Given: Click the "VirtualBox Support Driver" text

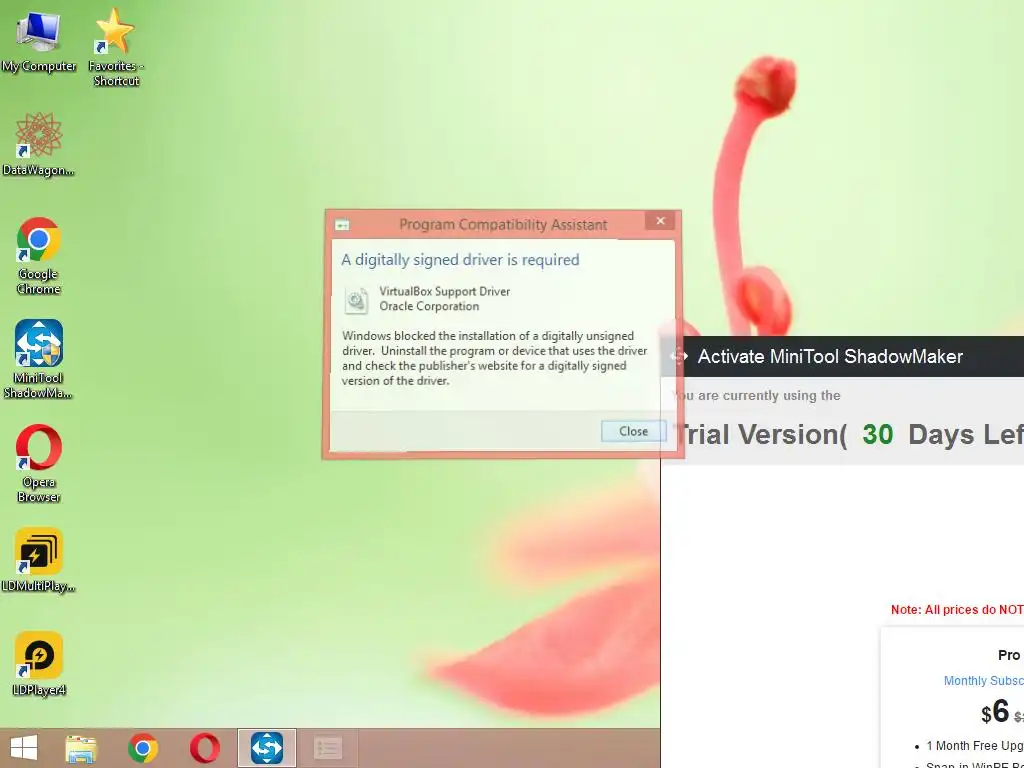Looking at the screenshot, I should coord(445,291).
